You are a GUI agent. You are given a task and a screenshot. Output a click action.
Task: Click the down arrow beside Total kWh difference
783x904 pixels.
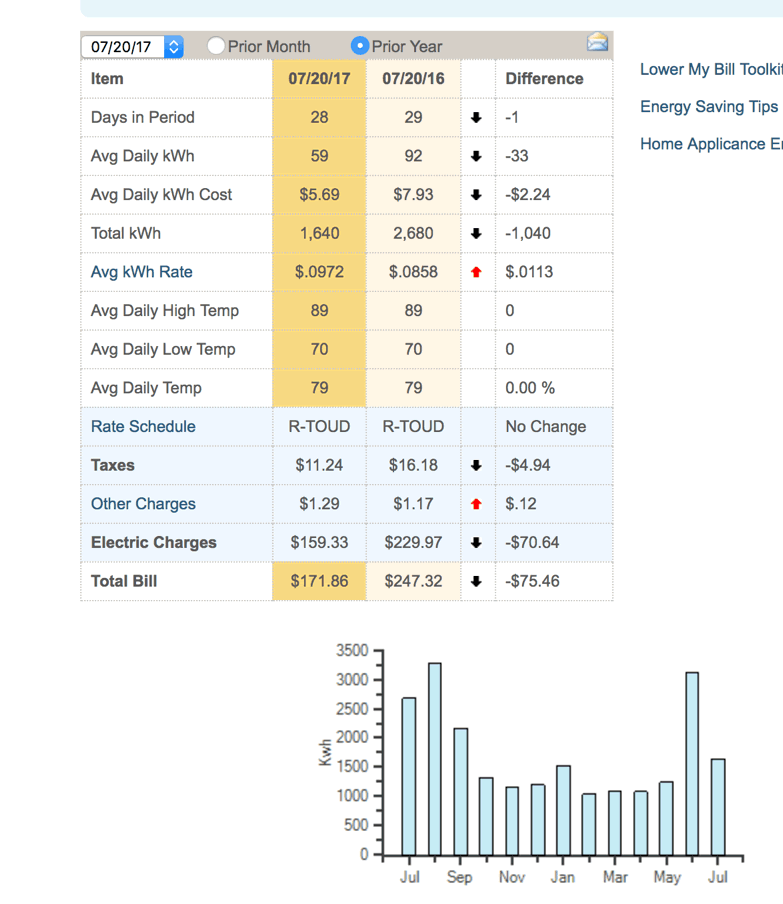[477, 233]
